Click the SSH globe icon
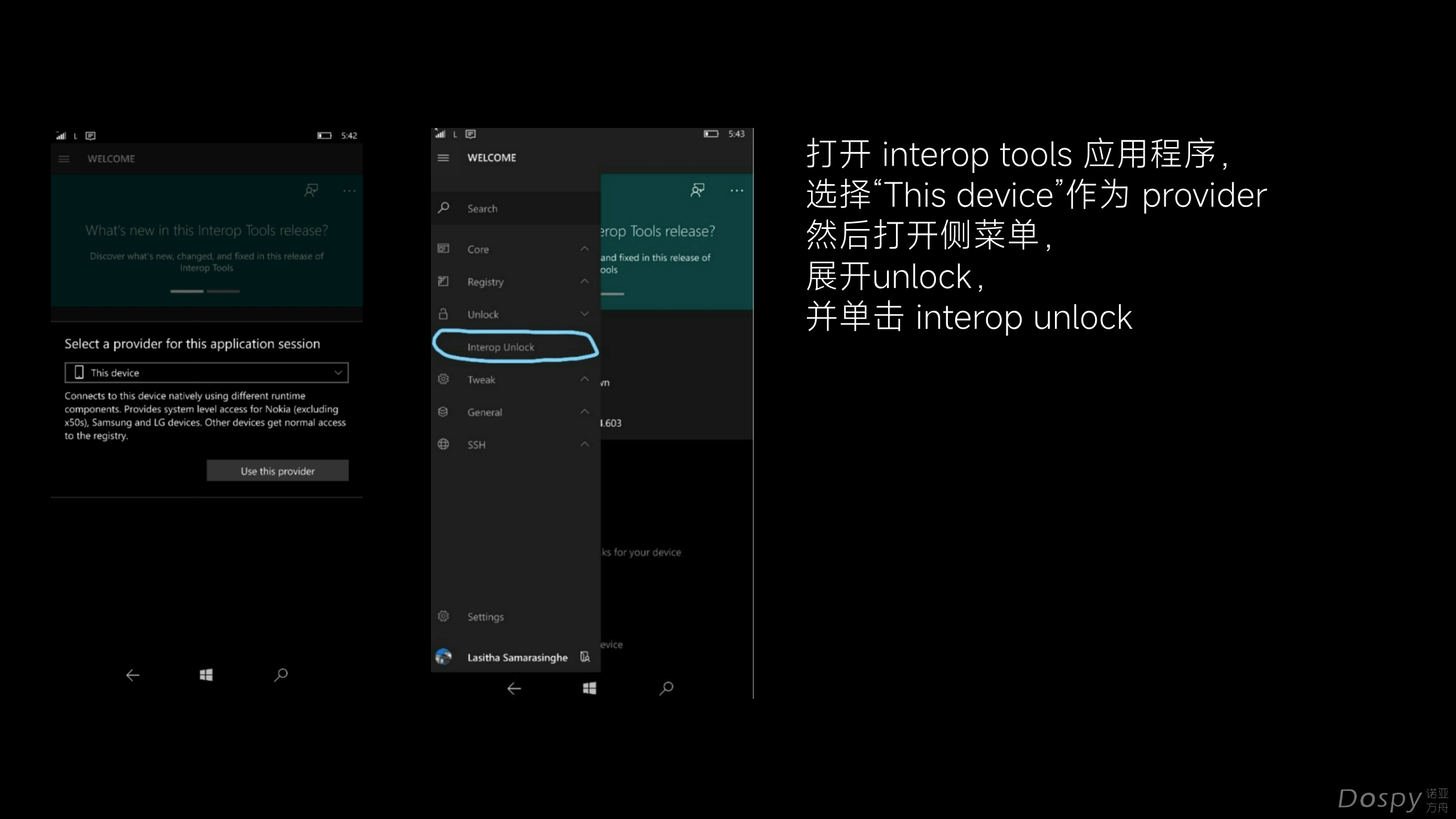The width and height of the screenshot is (1456, 819). 443,444
